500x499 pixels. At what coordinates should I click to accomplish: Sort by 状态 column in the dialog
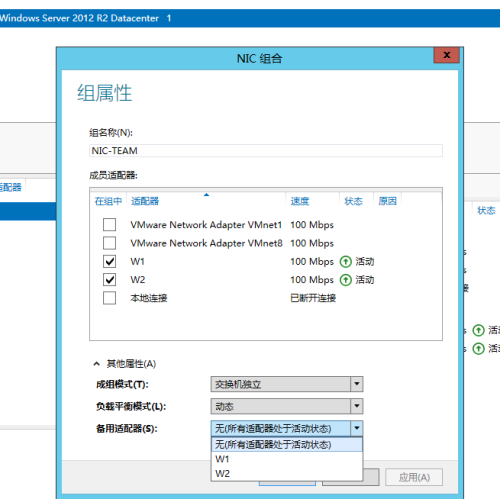[x=353, y=201]
